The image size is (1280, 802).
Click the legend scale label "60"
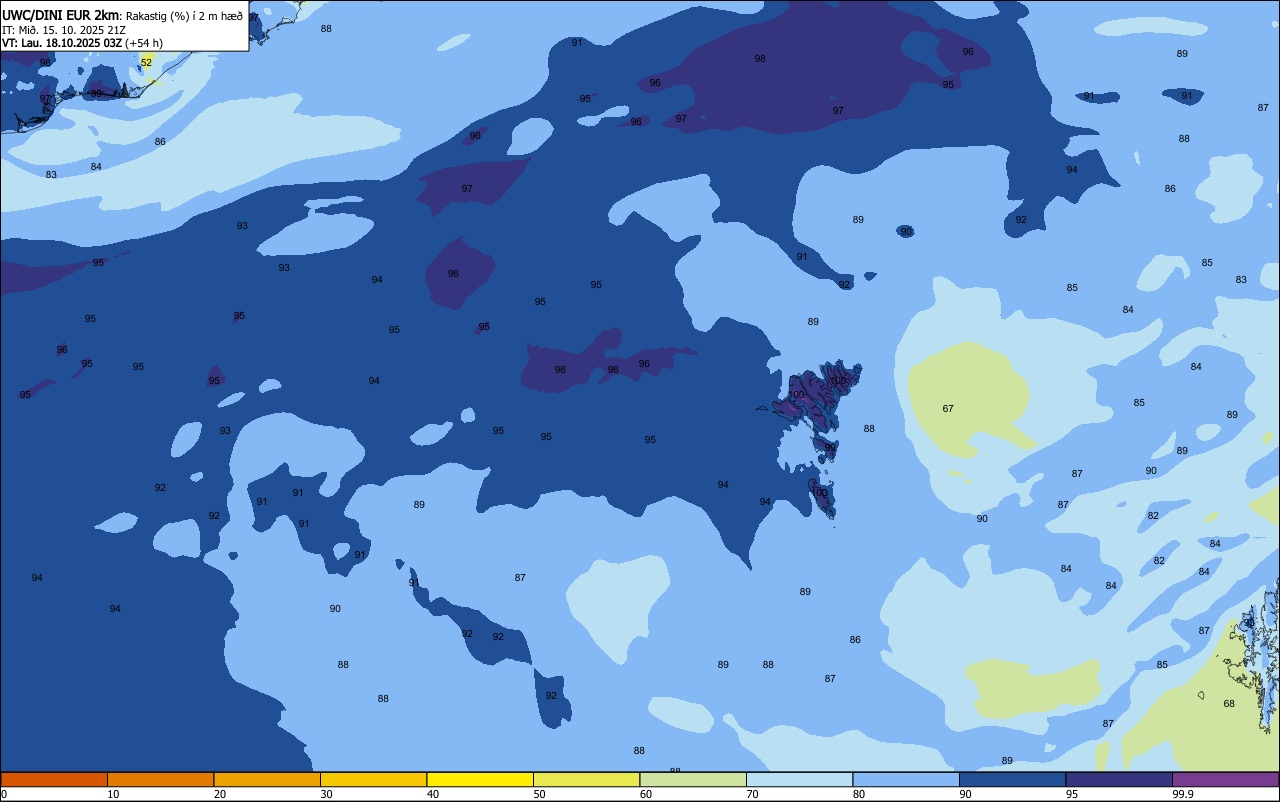click(x=646, y=794)
